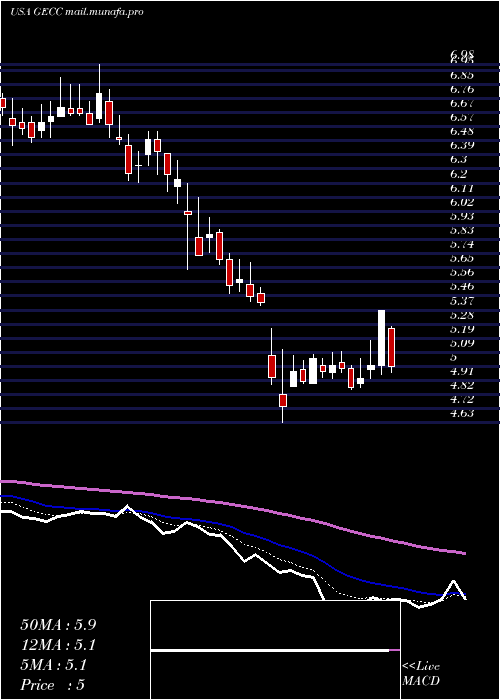This screenshot has height=700, width=500.
Task: Click the 6.11 price axis label
Action: click(x=462, y=188)
